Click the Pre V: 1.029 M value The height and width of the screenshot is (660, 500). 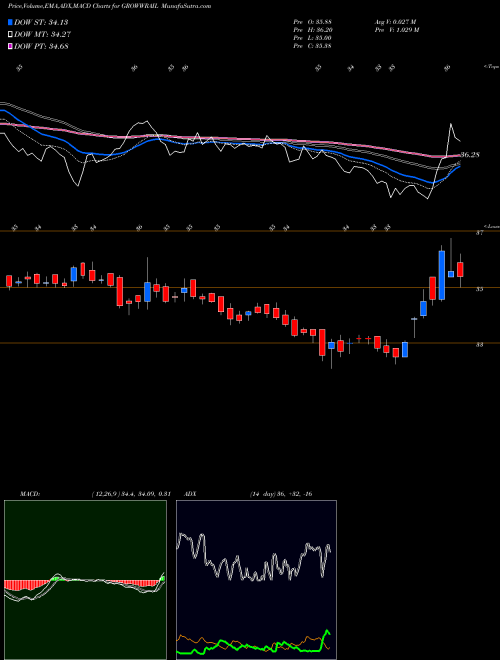(396, 30)
